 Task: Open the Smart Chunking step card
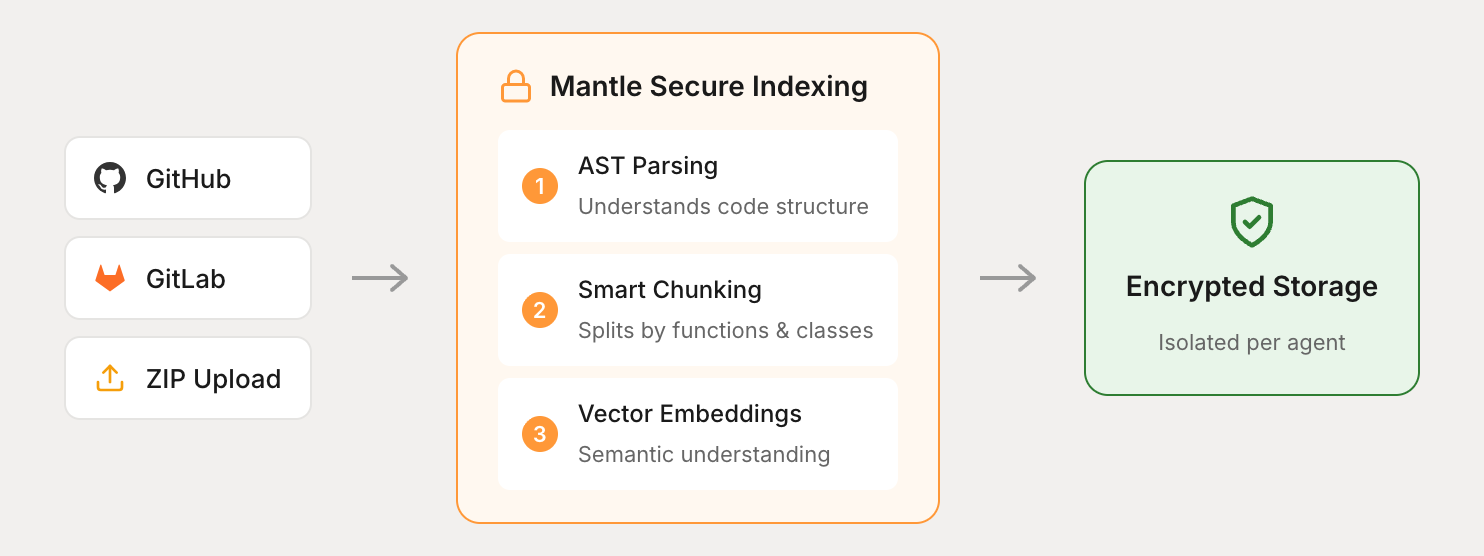tap(698, 310)
